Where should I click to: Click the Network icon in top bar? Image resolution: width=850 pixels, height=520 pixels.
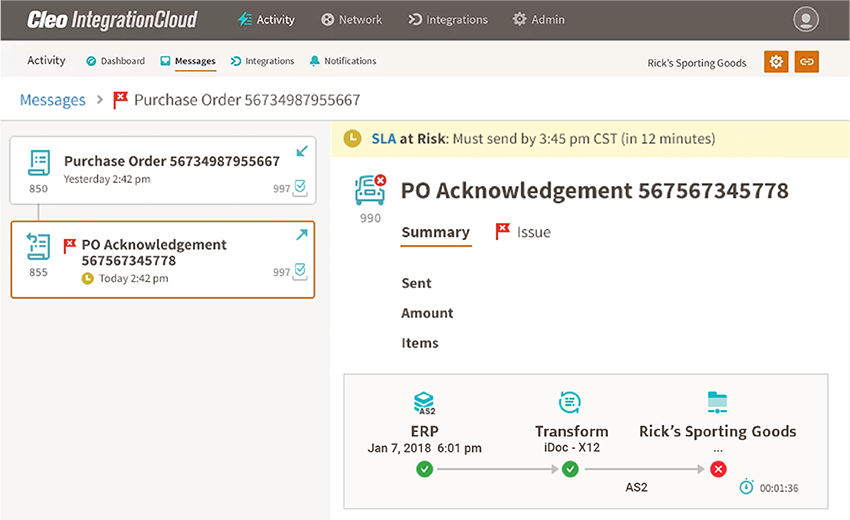coord(327,20)
